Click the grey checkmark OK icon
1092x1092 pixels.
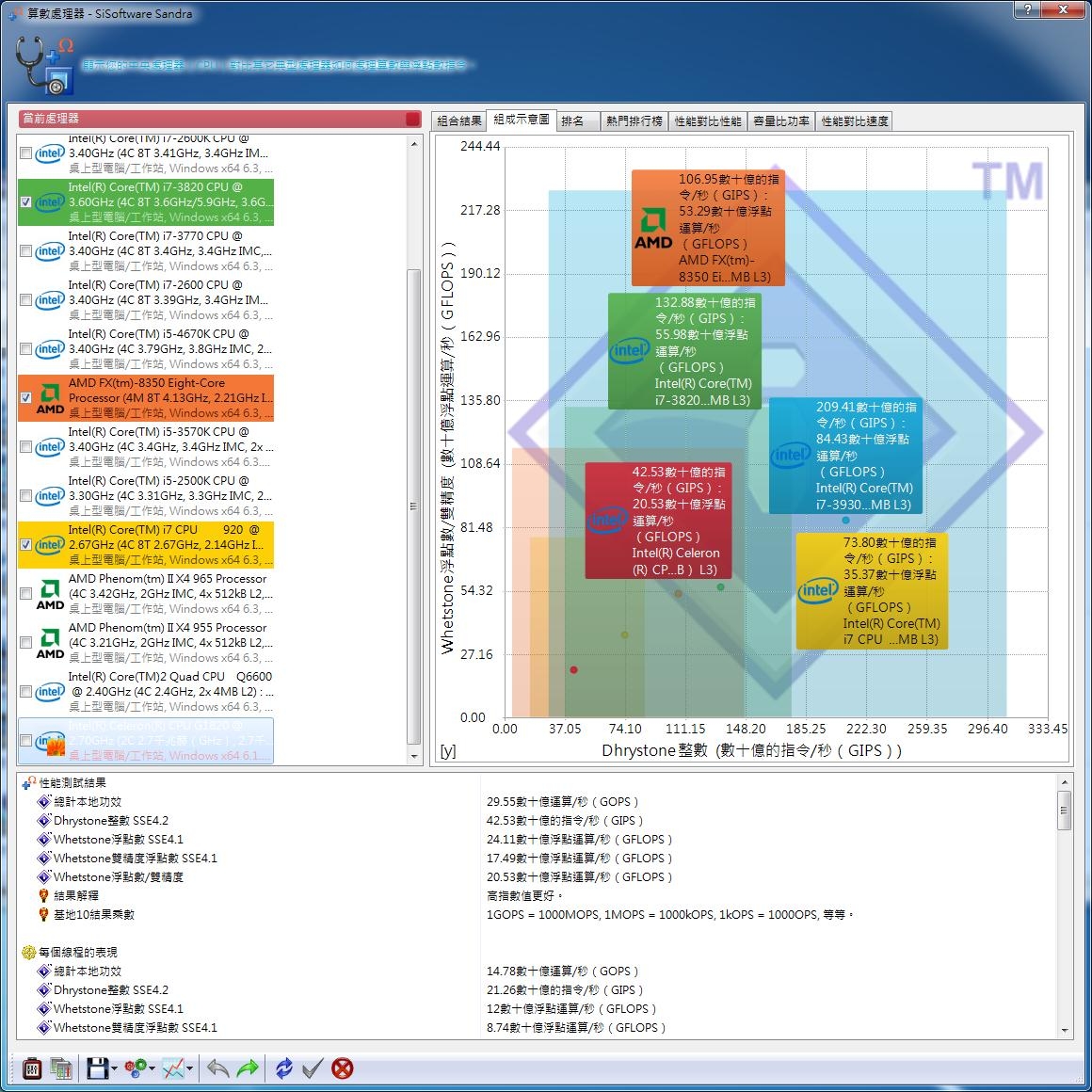tap(313, 1068)
